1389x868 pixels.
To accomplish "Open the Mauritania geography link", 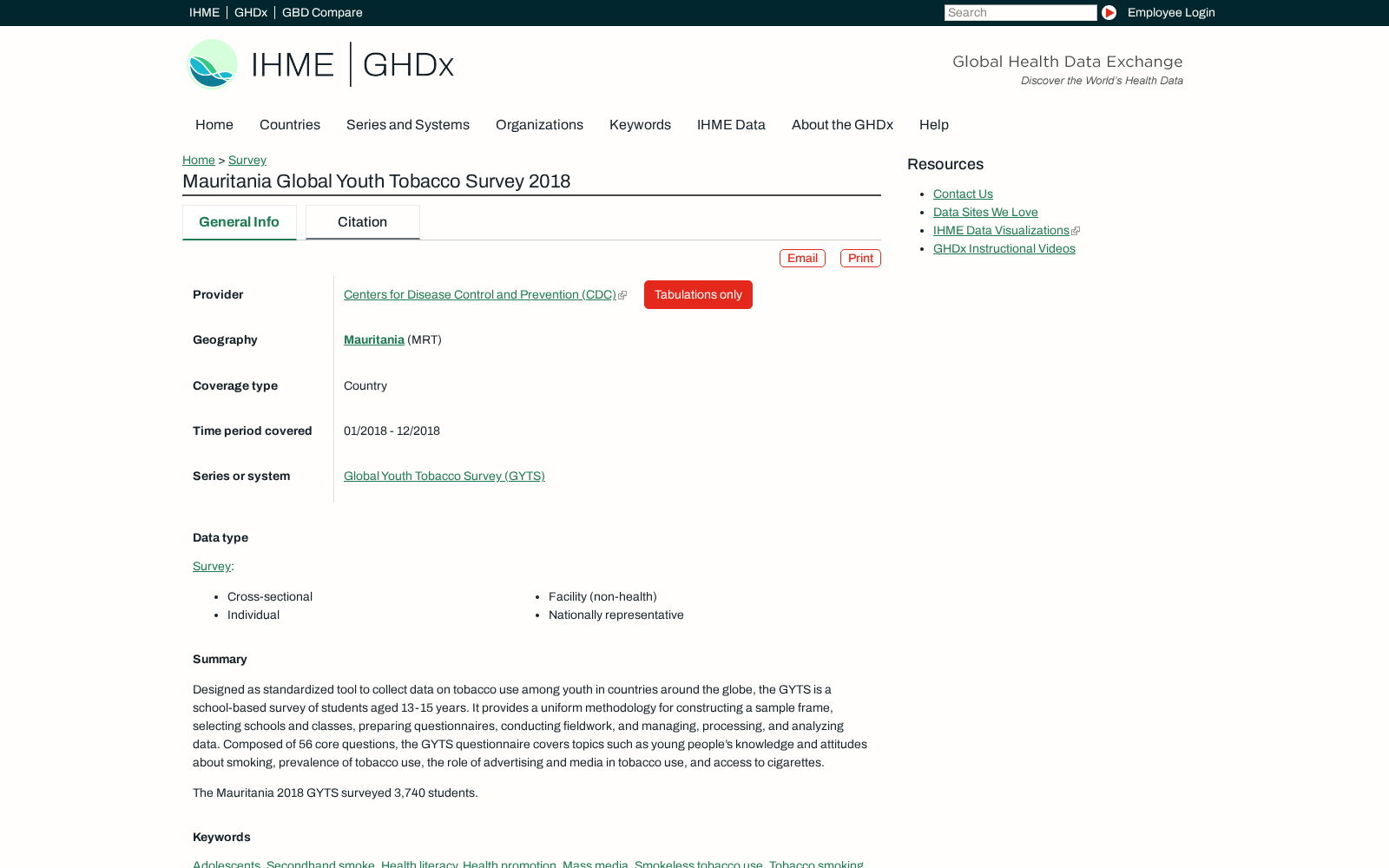I will 374,340.
